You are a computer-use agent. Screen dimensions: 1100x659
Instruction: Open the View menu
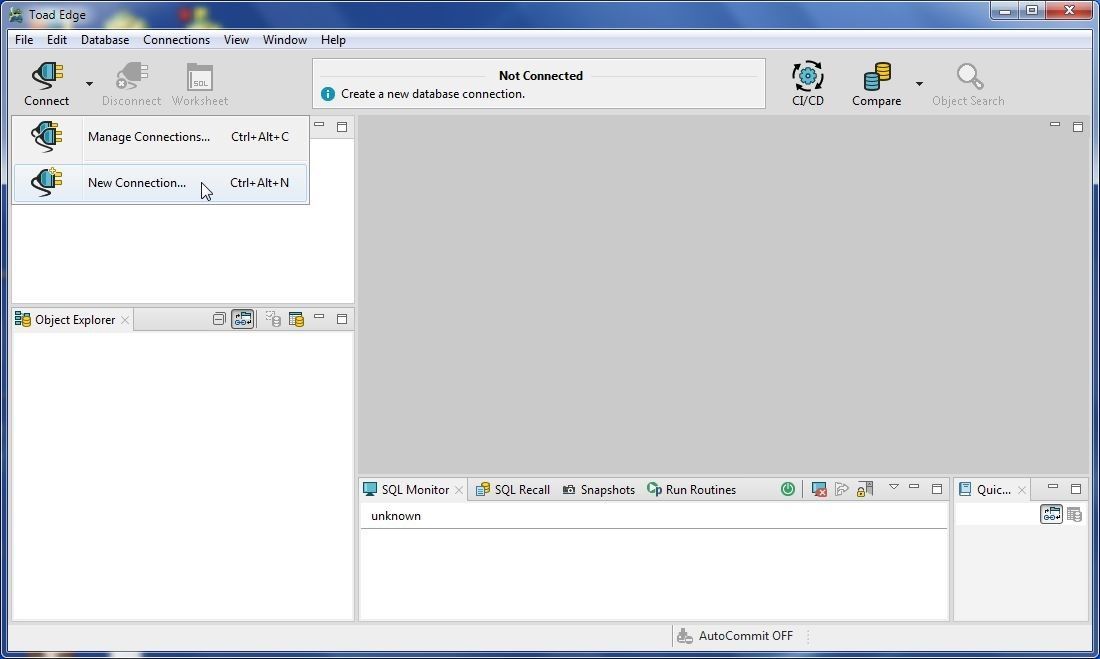click(236, 40)
